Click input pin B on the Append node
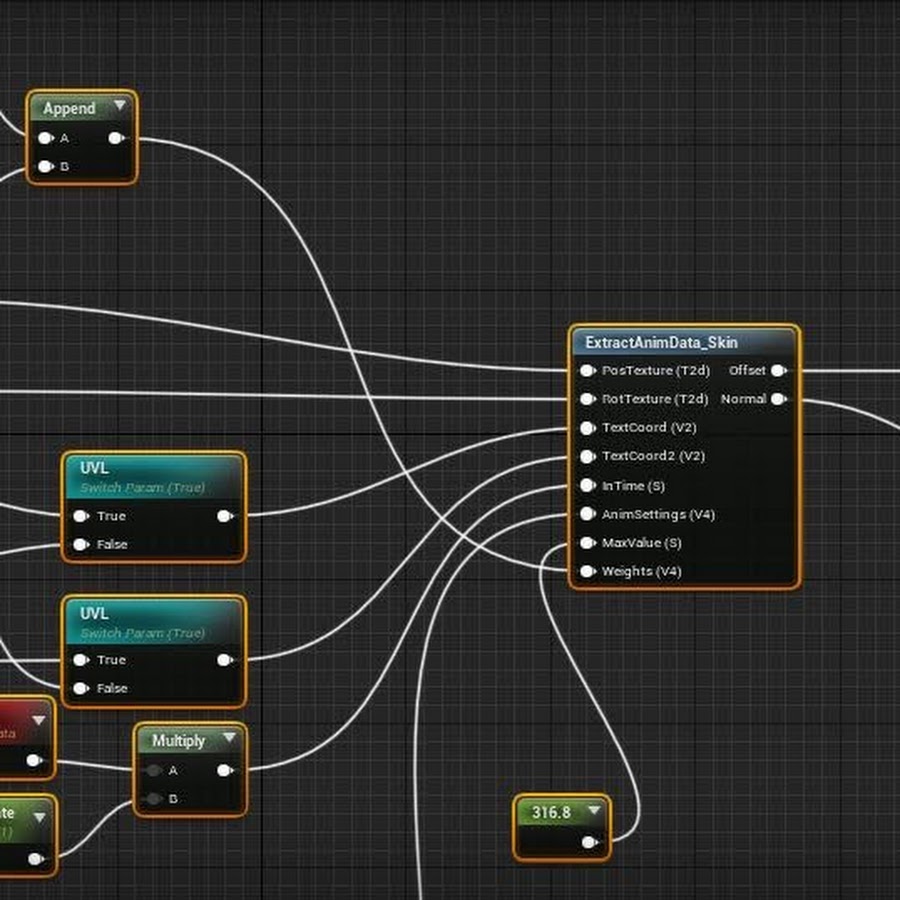 click(x=45, y=167)
